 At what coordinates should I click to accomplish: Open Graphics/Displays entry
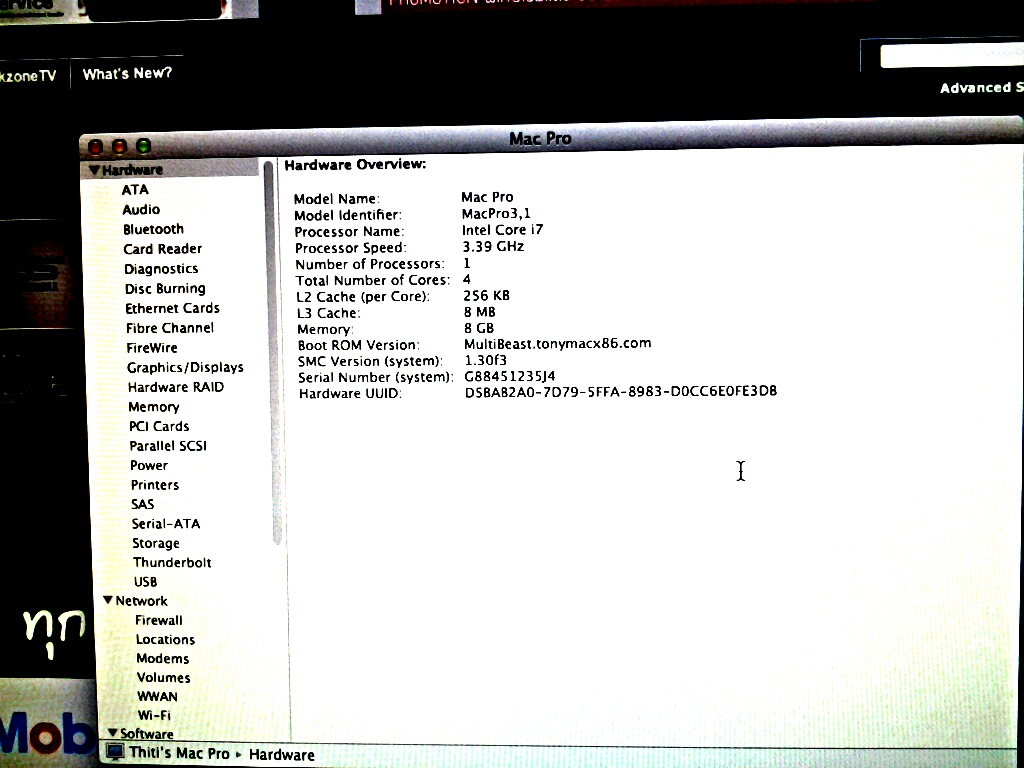click(185, 368)
